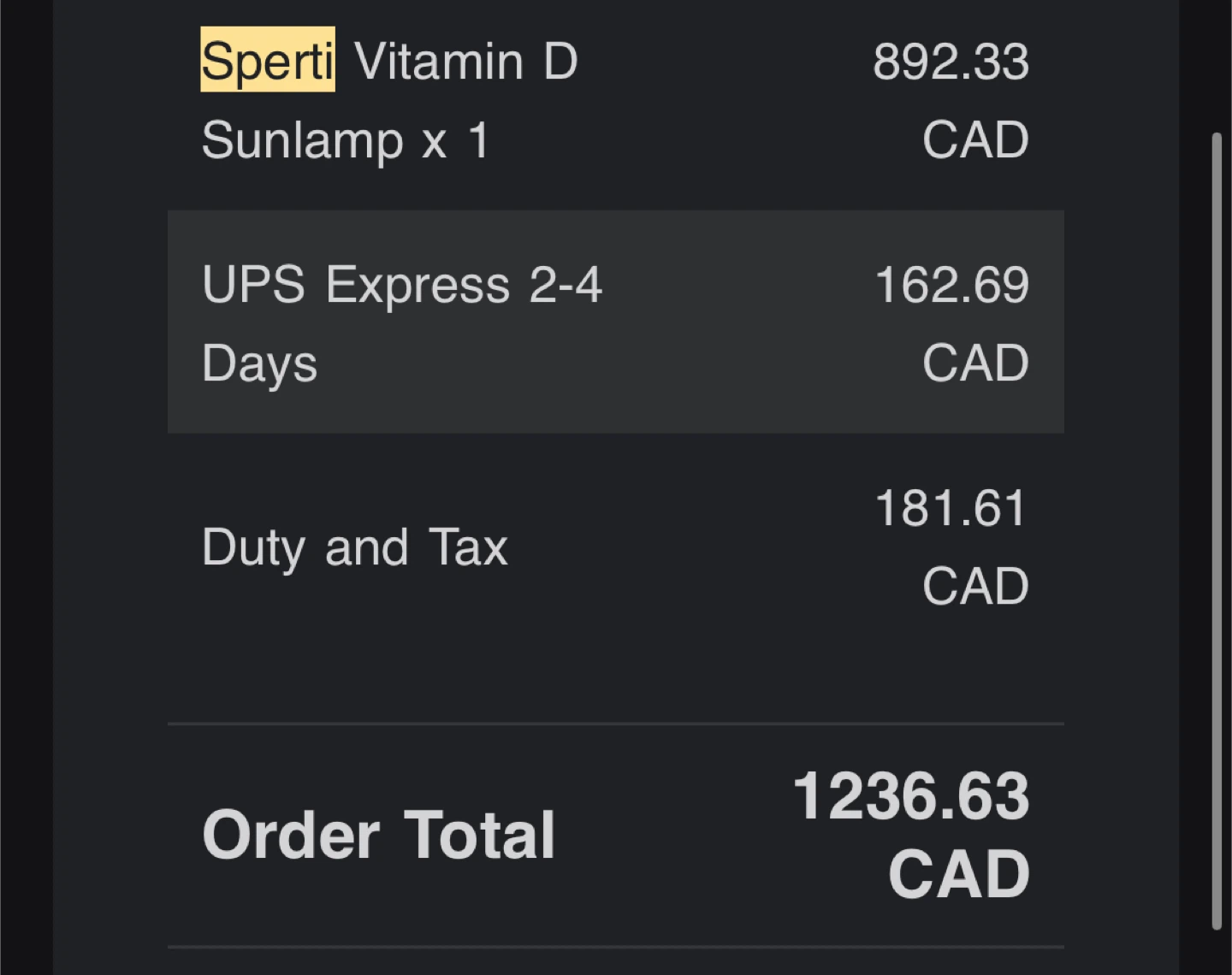Click the word Total in Order Total

[x=480, y=835]
